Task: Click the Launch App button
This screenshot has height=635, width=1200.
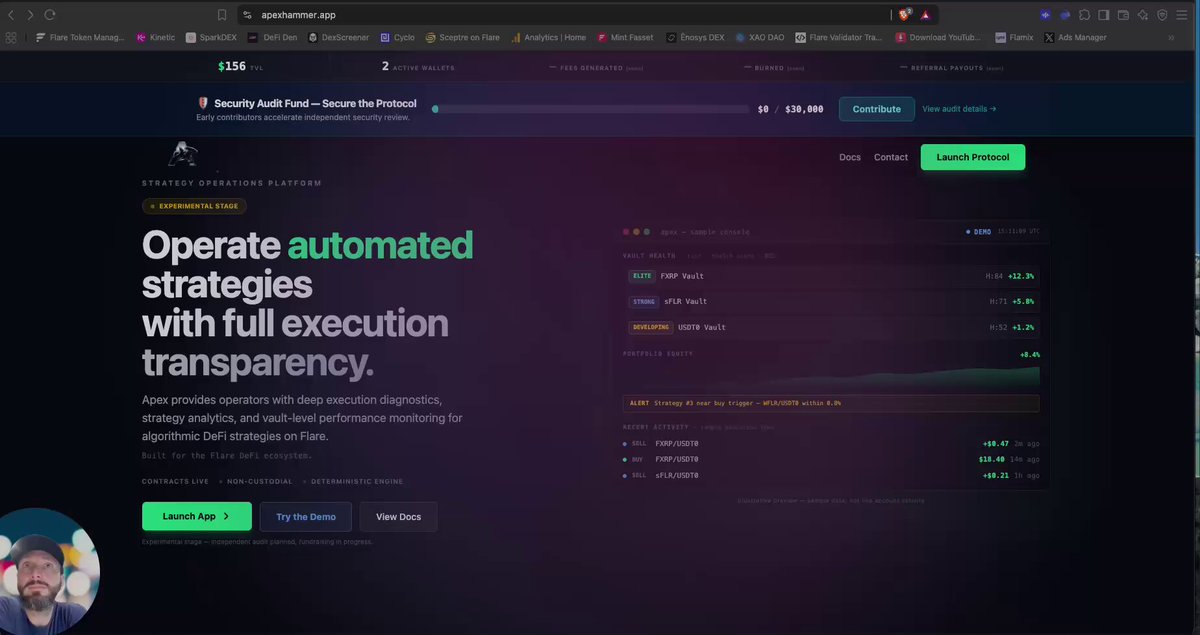Action: [x=197, y=516]
